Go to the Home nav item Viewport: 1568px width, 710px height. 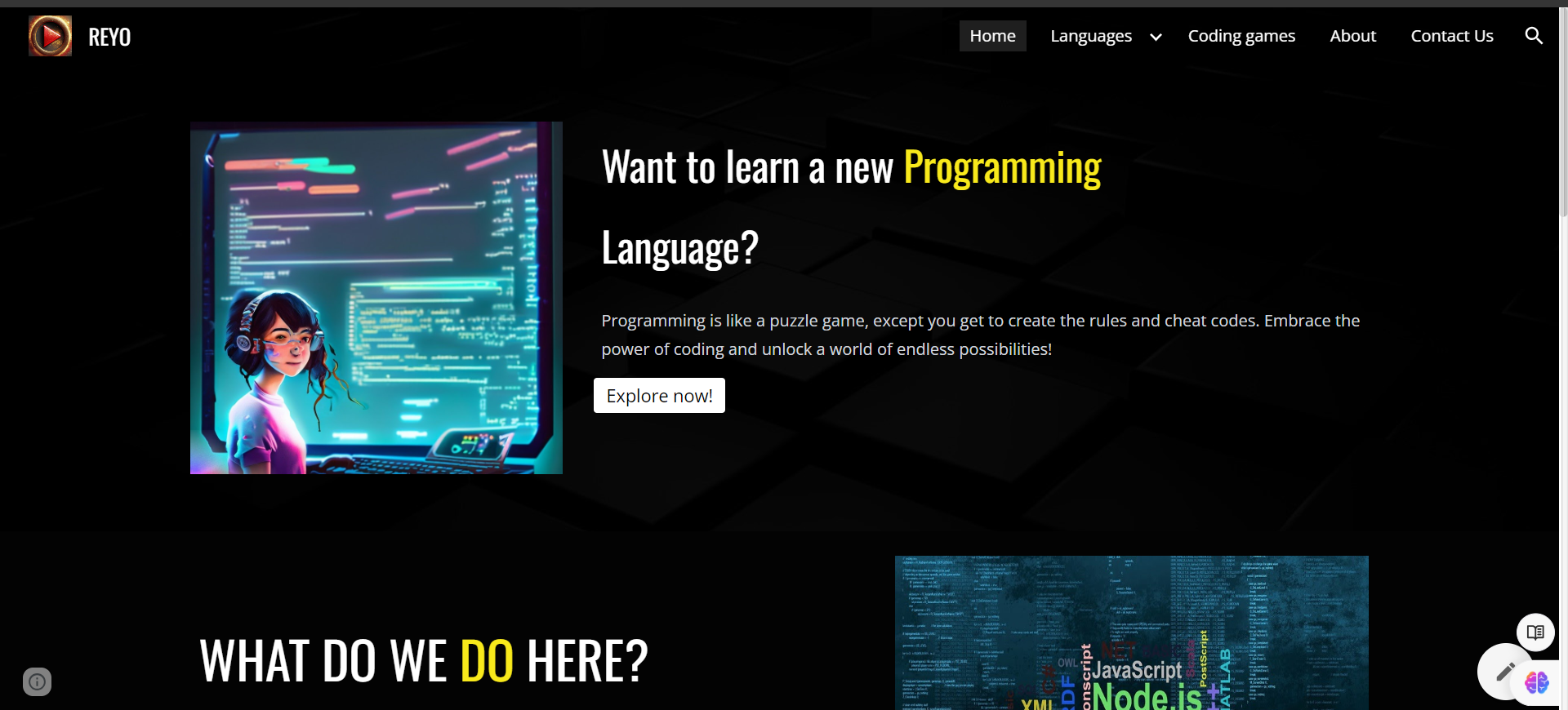[x=992, y=36]
